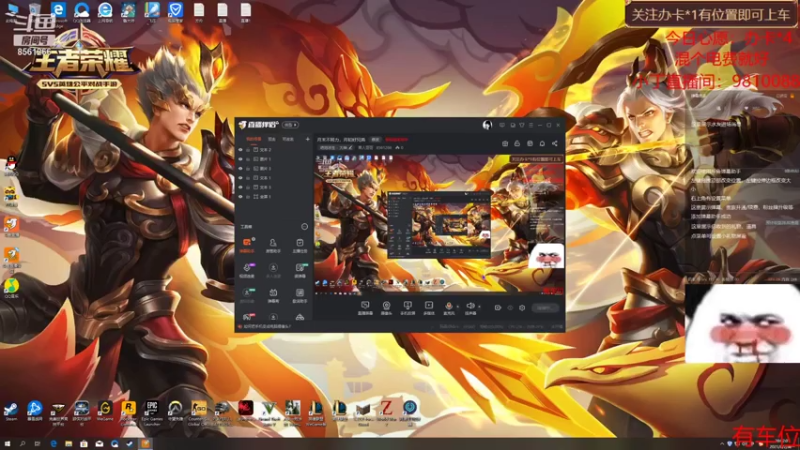This screenshot has height=450, width=800.
Task: Click the screenshot camera icon above preview
Action: coord(505,144)
